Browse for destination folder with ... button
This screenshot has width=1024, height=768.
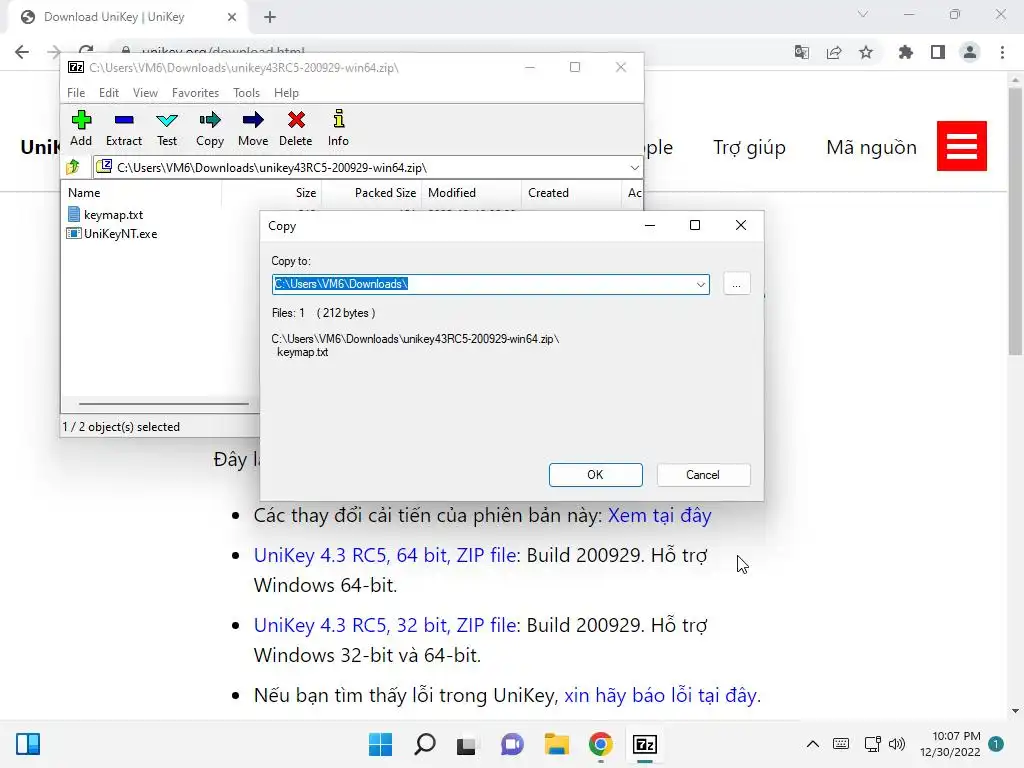coord(737,284)
